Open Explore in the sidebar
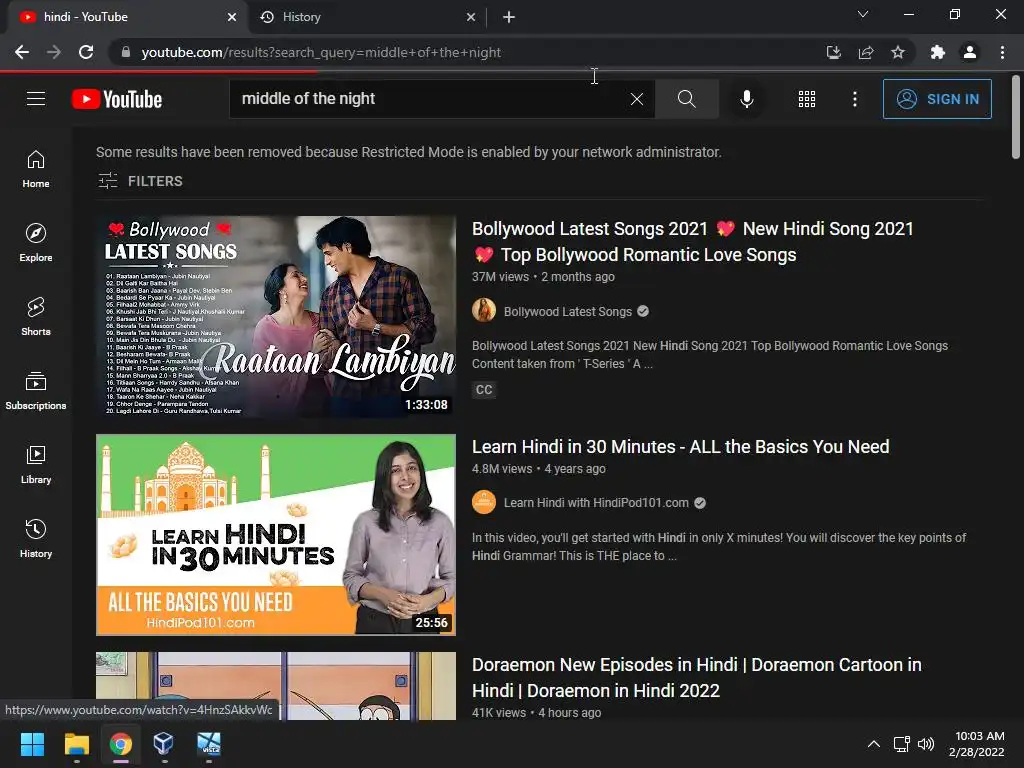The height and width of the screenshot is (768, 1024). [x=36, y=243]
